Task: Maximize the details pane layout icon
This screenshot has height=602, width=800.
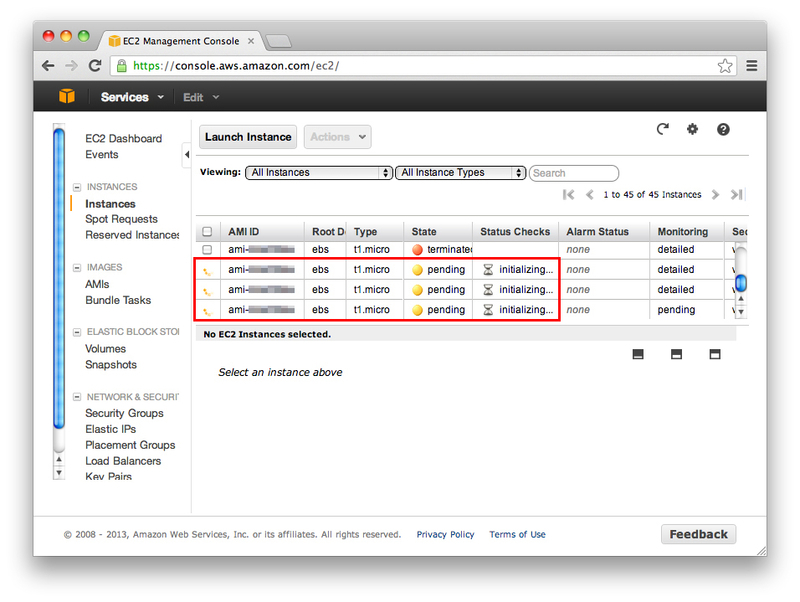Action: pyautogui.click(x=715, y=354)
